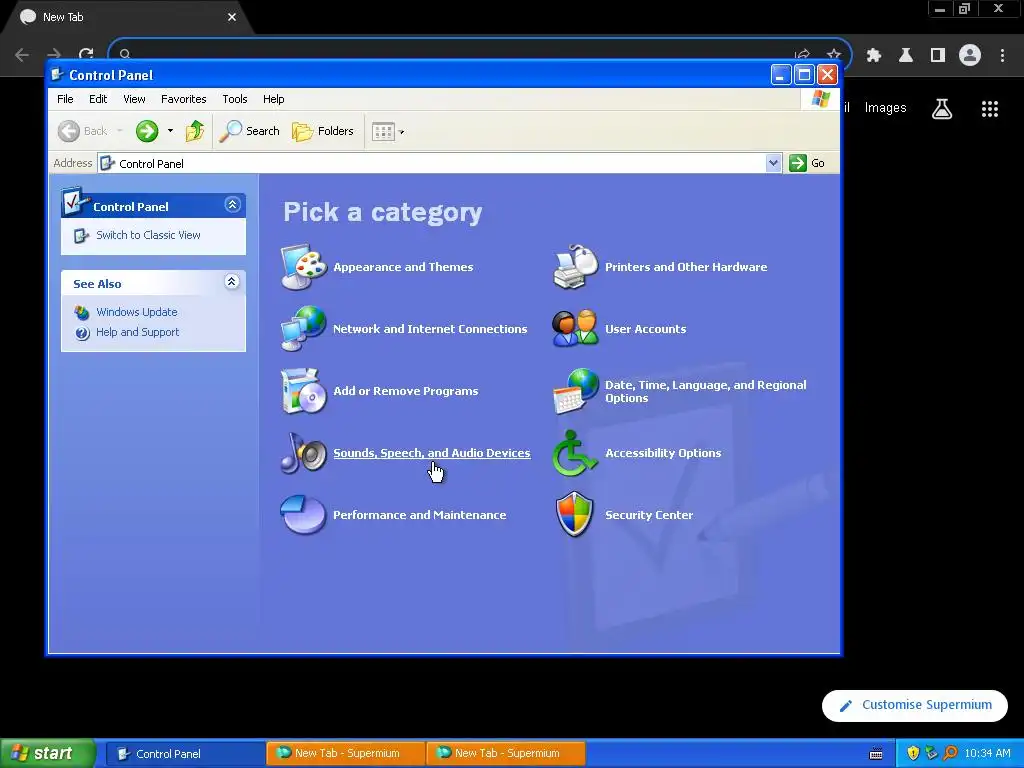Select first New Tab - Supermium taskbar button
1024x768 pixels.
coord(346,753)
